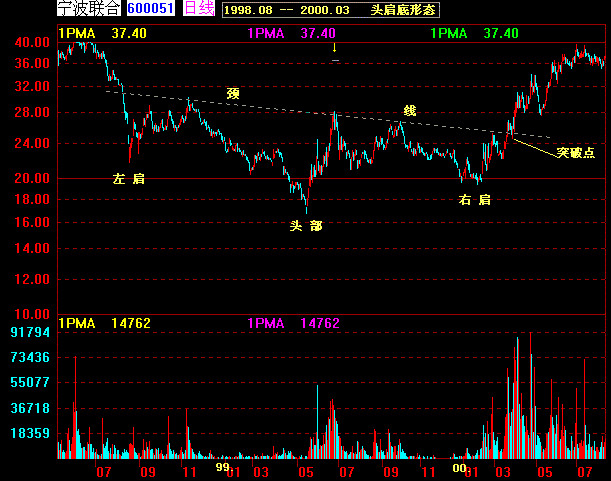Click the 头部 head annotation
This screenshot has height=481, width=611.
[306, 226]
